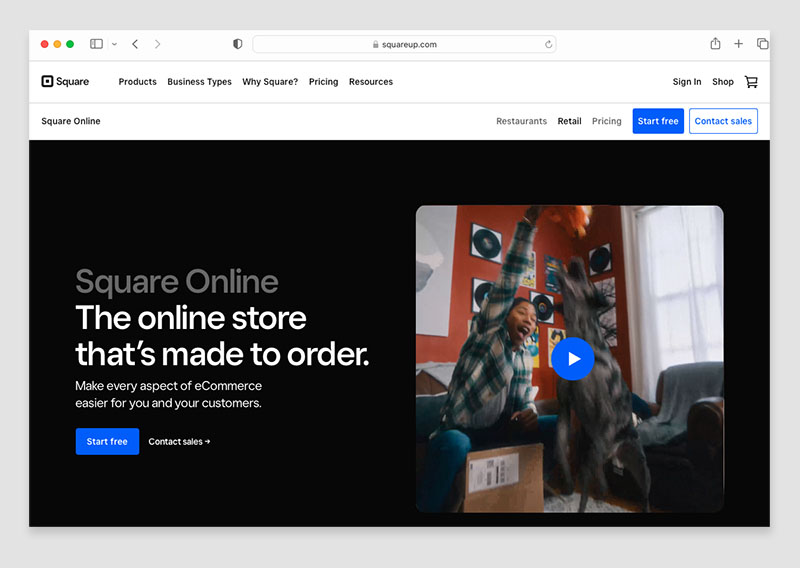Viewport: 800px width, 568px height.
Task: Click Start free button in sub-navigation bar
Action: (658, 121)
